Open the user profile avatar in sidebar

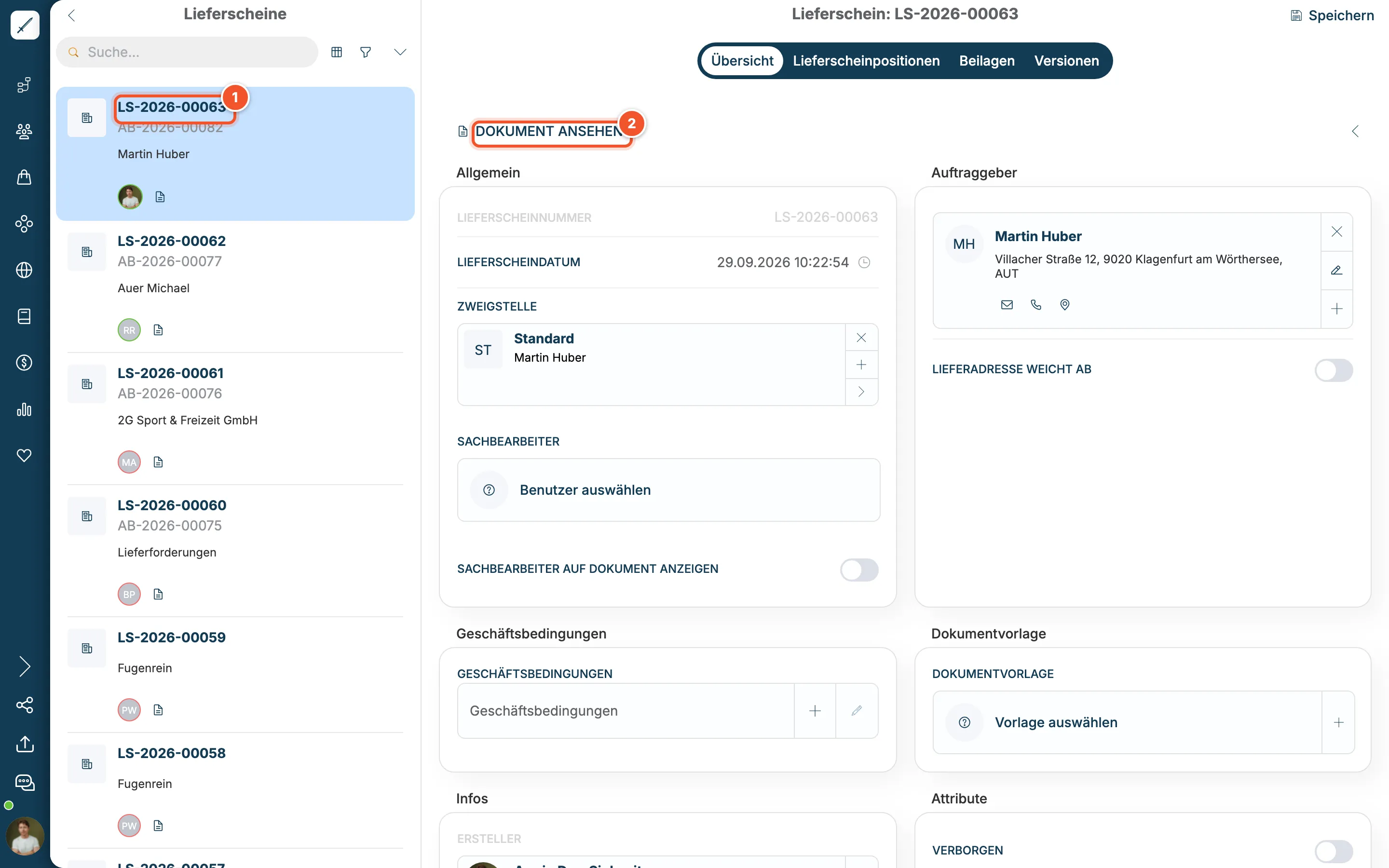[x=25, y=837]
